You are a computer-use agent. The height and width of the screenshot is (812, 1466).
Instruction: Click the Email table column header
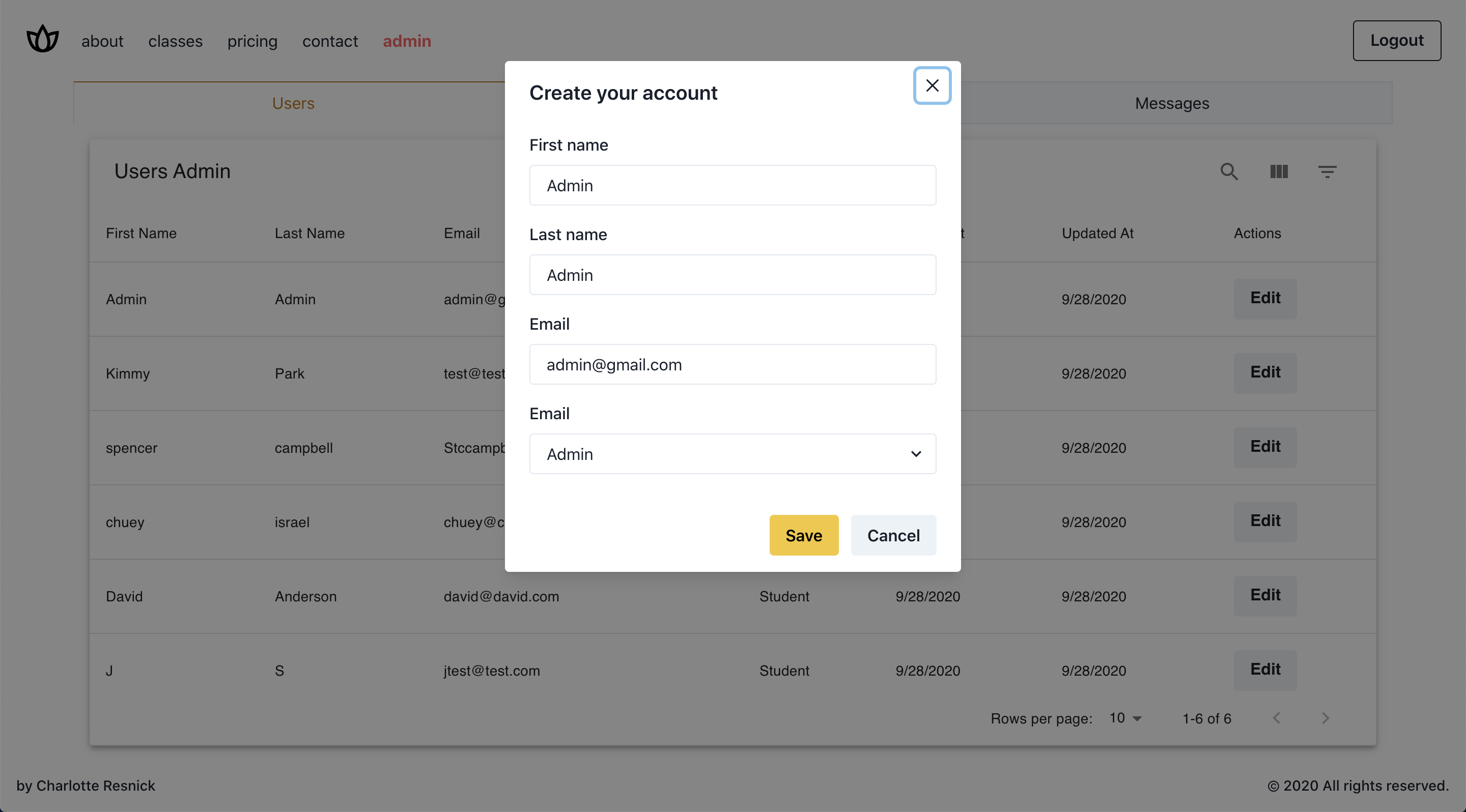pos(462,233)
